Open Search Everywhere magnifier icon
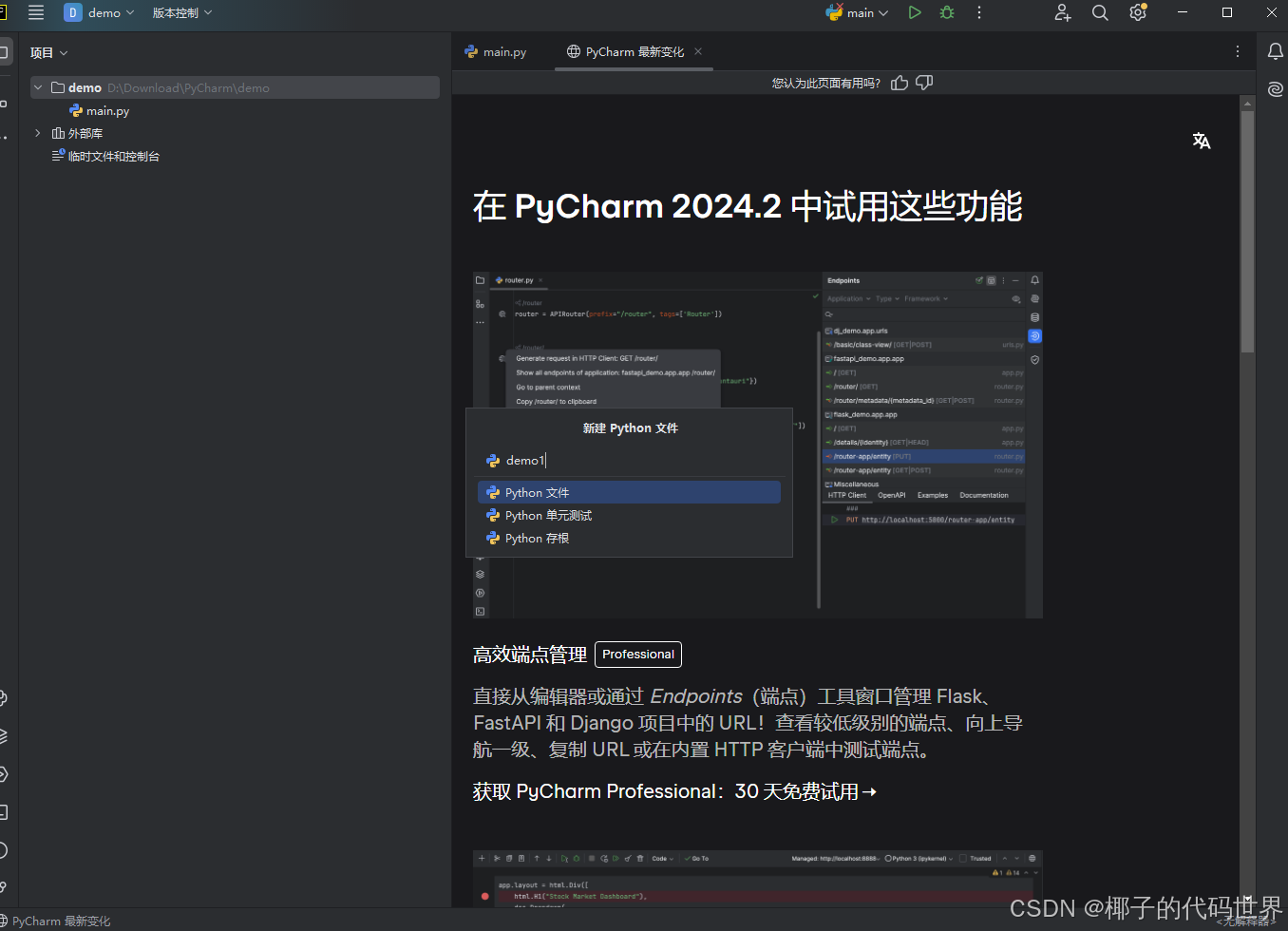The width and height of the screenshot is (1288, 931). pyautogui.click(x=1100, y=12)
